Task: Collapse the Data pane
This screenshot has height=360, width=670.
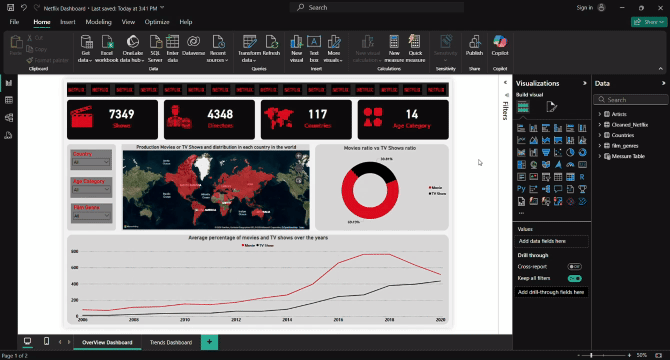Action: (663, 83)
